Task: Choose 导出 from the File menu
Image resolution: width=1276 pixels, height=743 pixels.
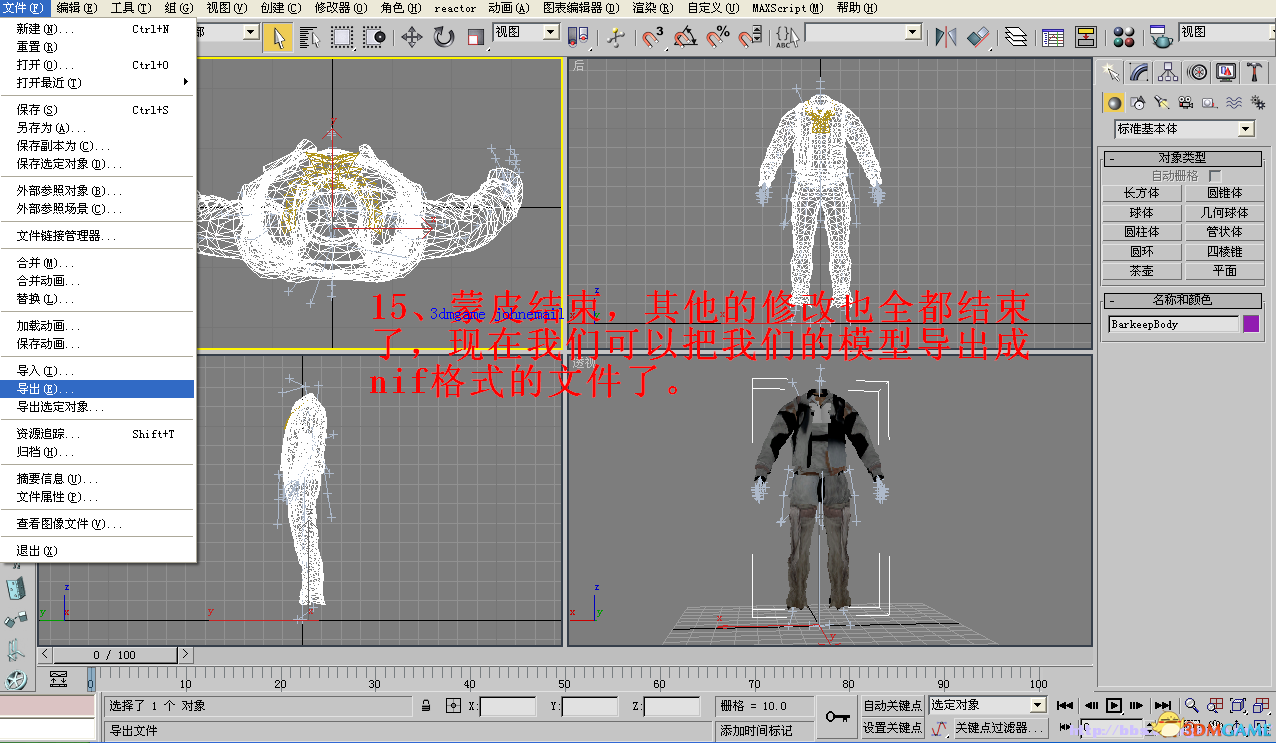Action: click(x=98, y=389)
